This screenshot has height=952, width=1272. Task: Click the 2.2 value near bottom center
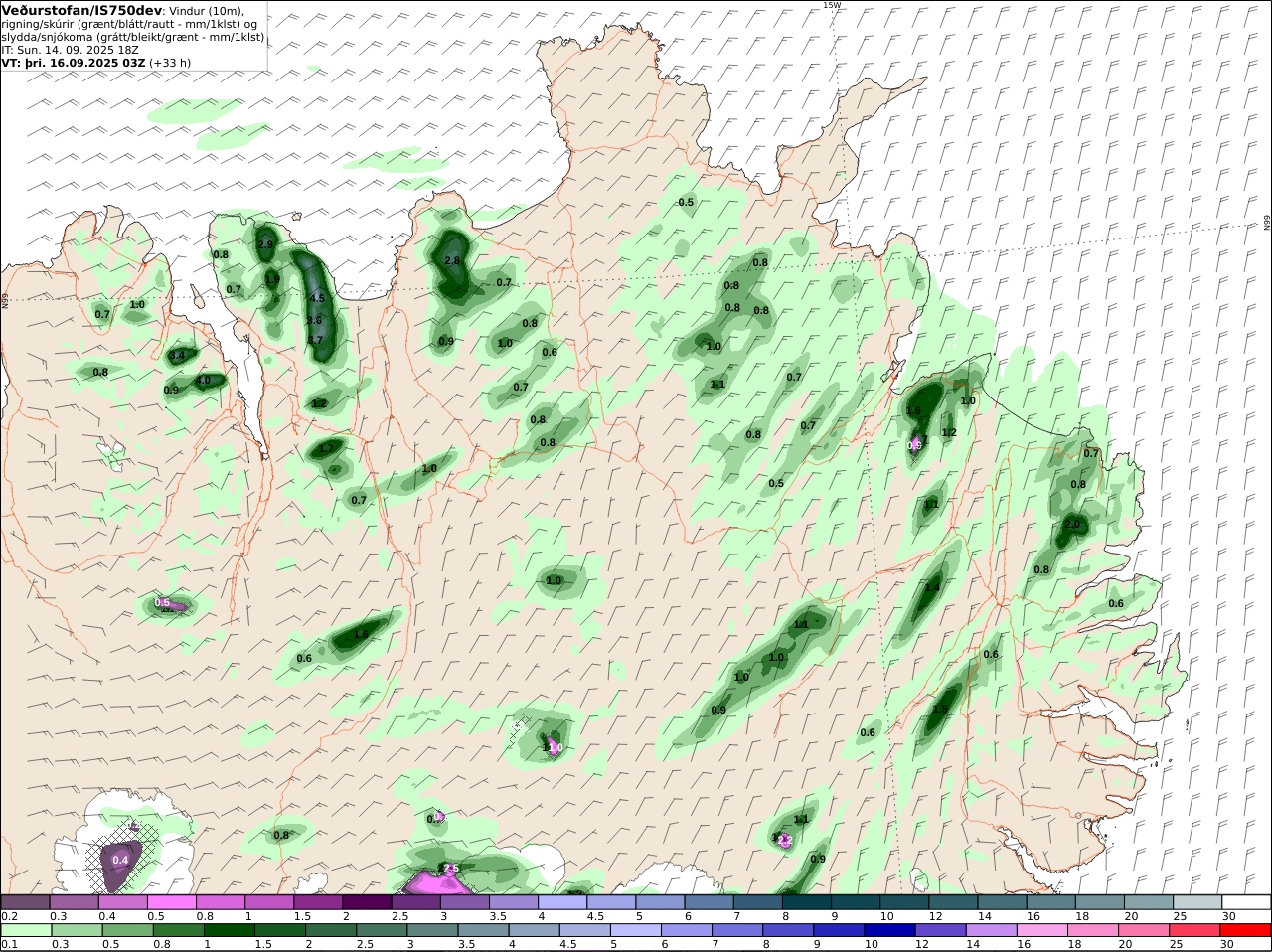[784, 840]
